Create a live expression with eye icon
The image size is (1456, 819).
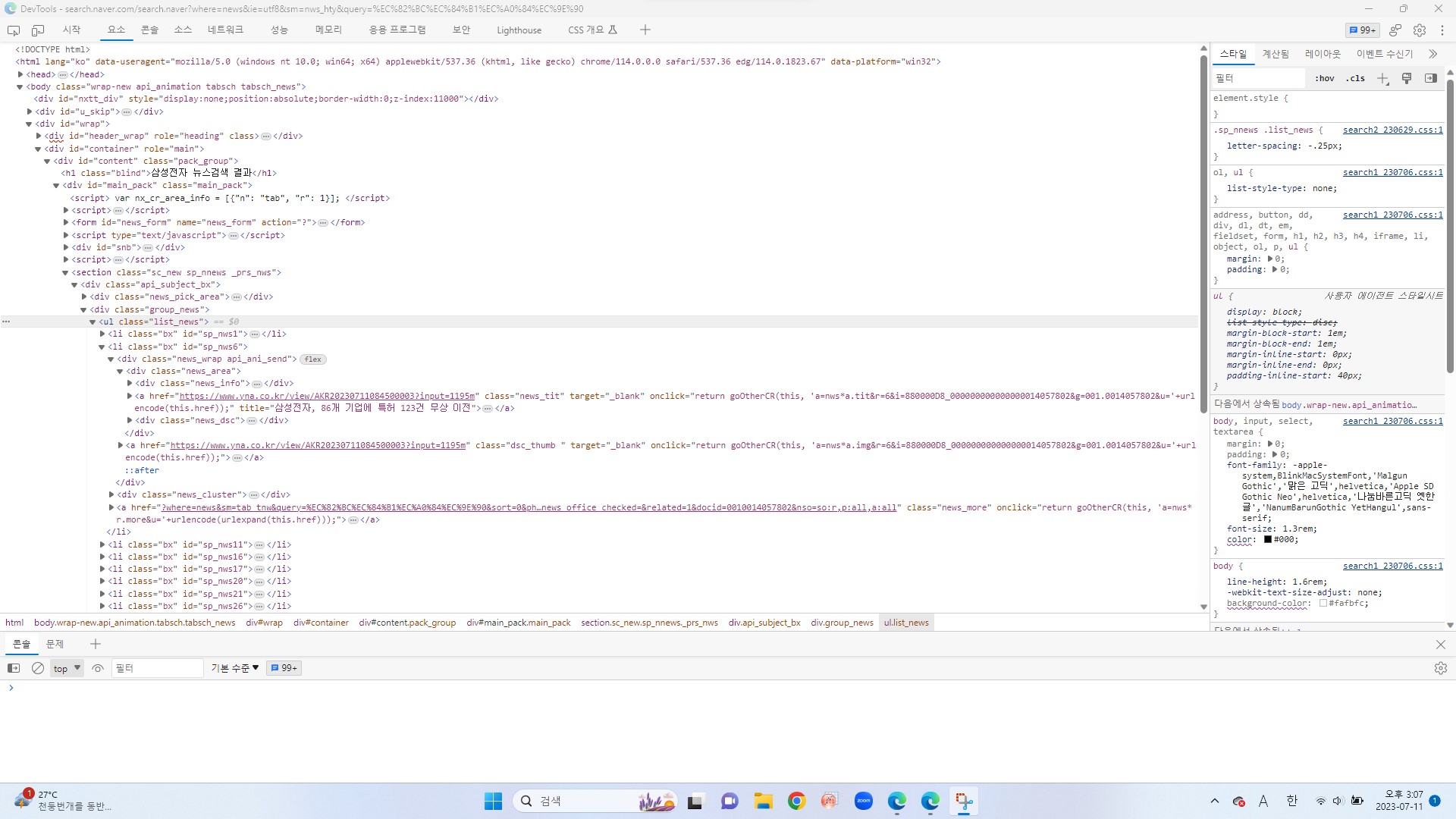pyautogui.click(x=98, y=668)
